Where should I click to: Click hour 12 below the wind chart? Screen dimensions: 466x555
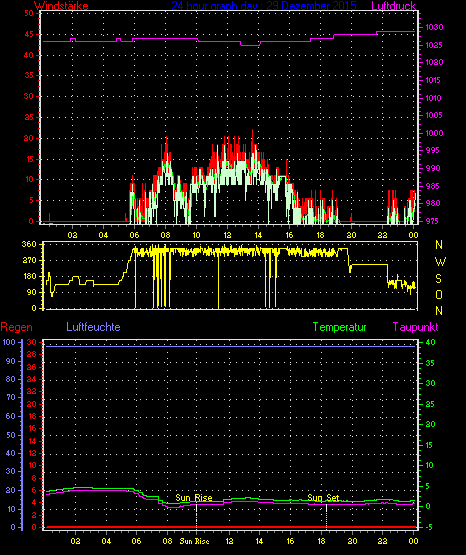(227, 235)
